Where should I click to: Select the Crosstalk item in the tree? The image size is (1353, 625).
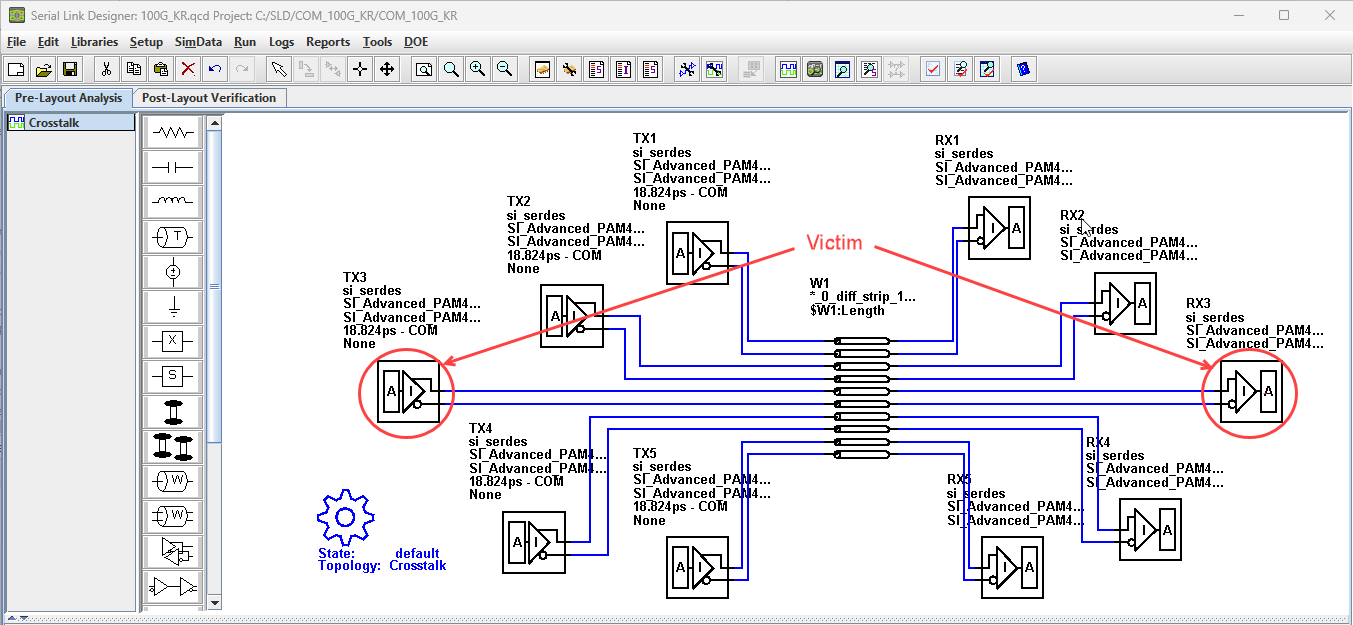(x=54, y=123)
